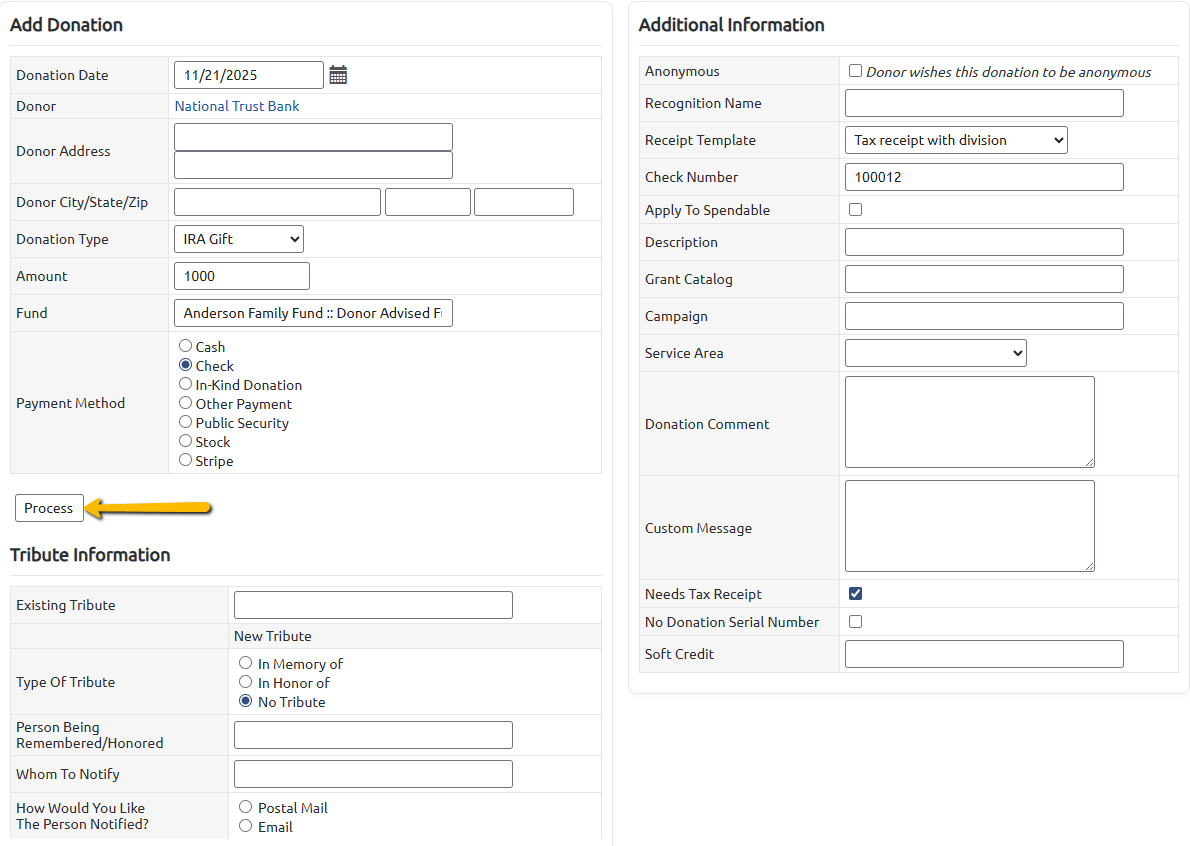
Task: Click the Donor City field
Action: [x=278, y=202]
